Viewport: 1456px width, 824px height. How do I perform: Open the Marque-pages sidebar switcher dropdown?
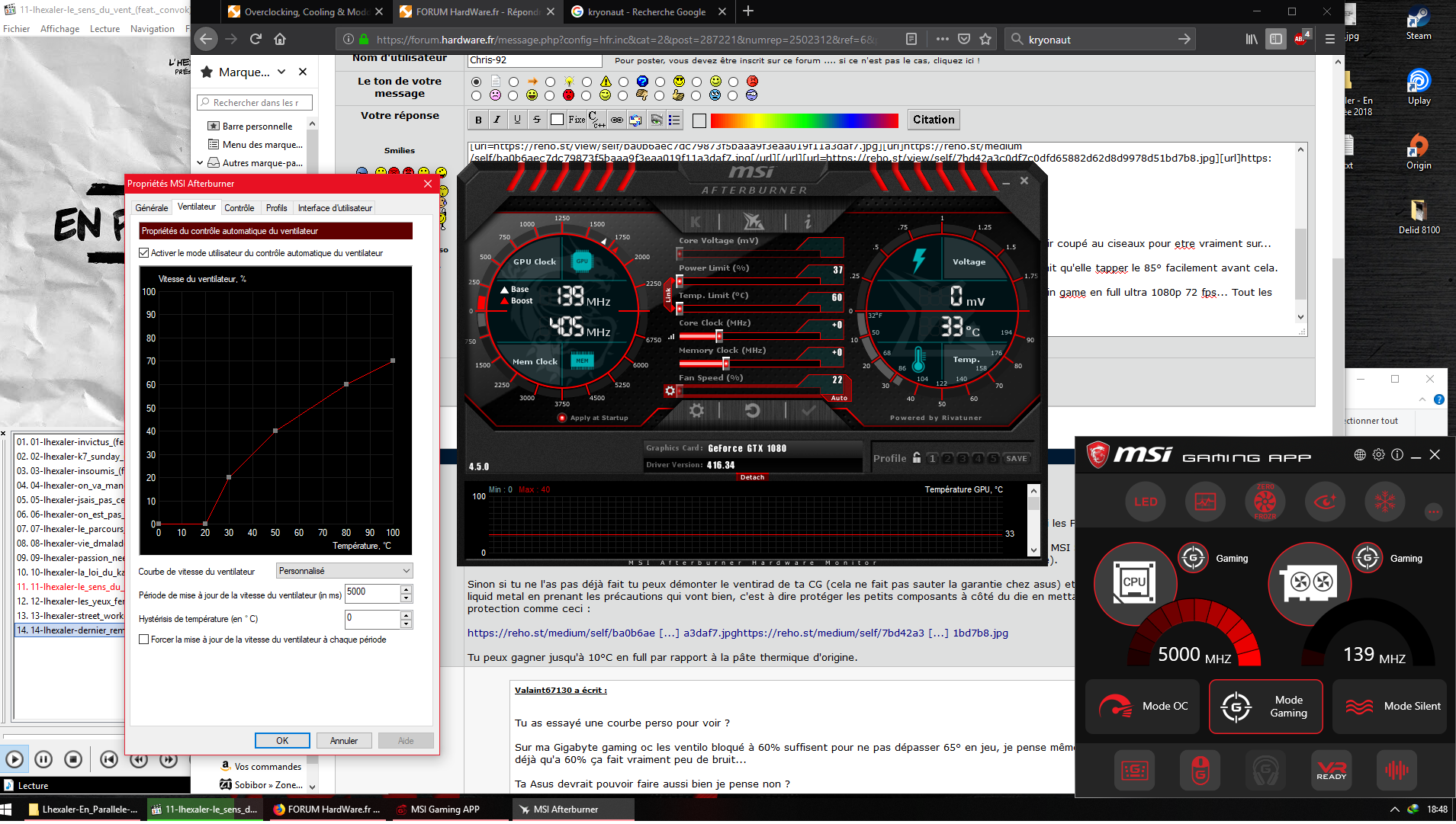(x=281, y=72)
